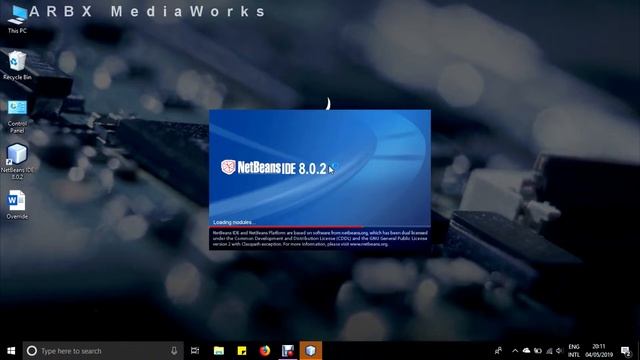Switch the ENG INTL input language
640x360 pixels.
click(x=573, y=351)
